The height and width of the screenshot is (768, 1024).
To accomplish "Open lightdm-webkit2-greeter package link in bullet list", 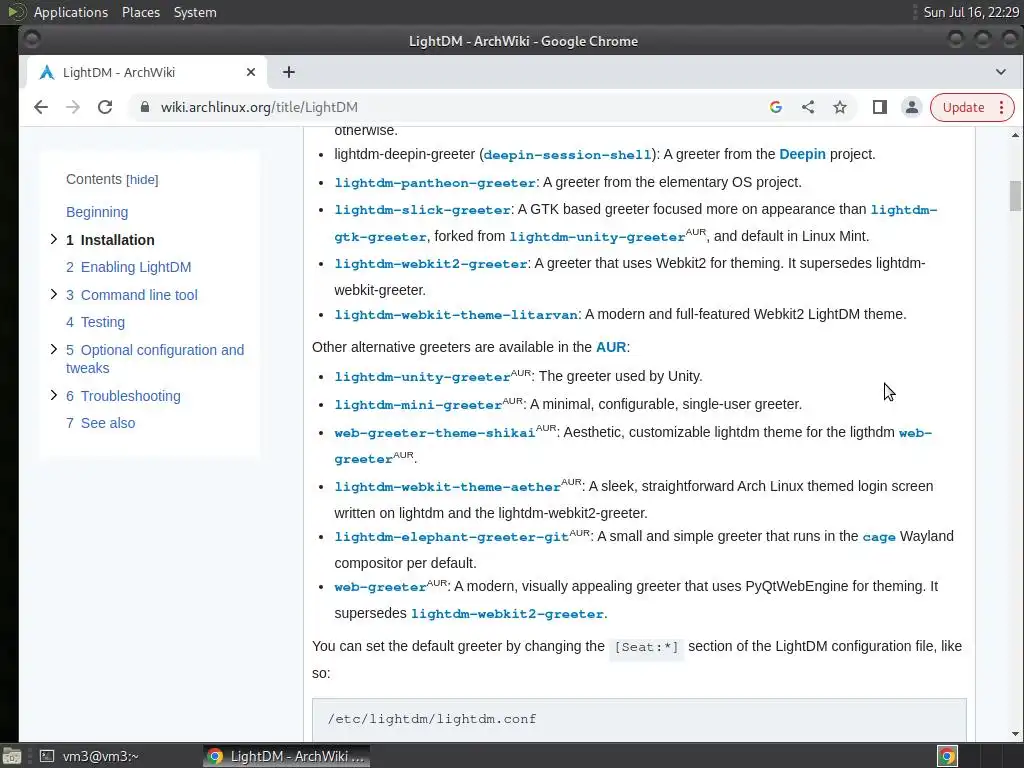I will [431, 264].
